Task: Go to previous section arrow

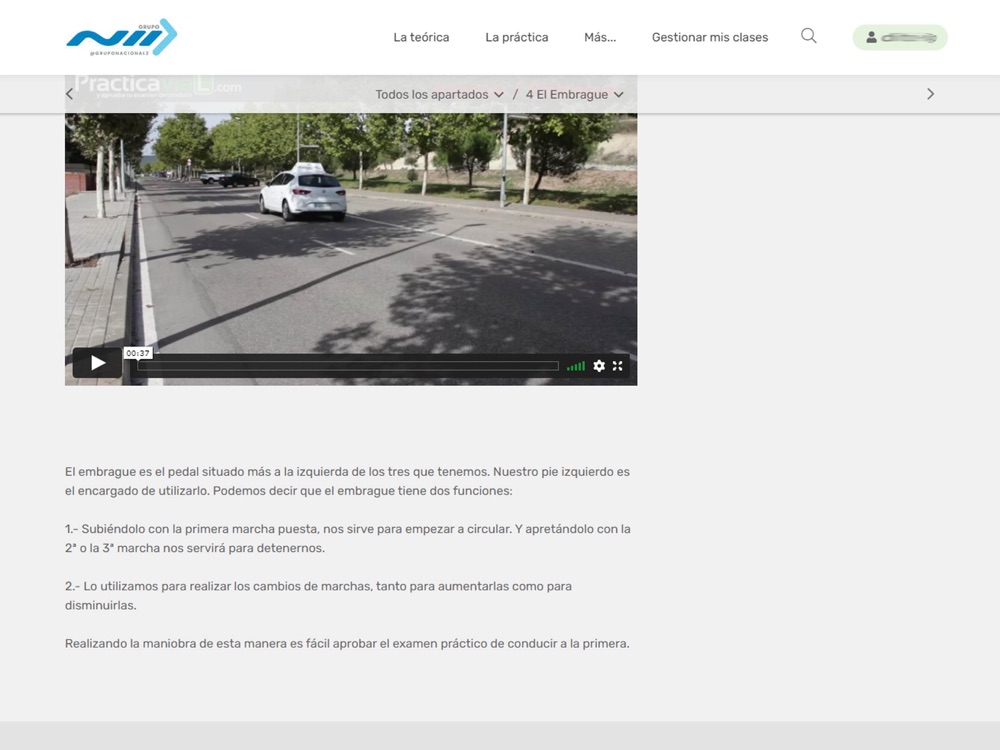Action: click(x=70, y=94)
